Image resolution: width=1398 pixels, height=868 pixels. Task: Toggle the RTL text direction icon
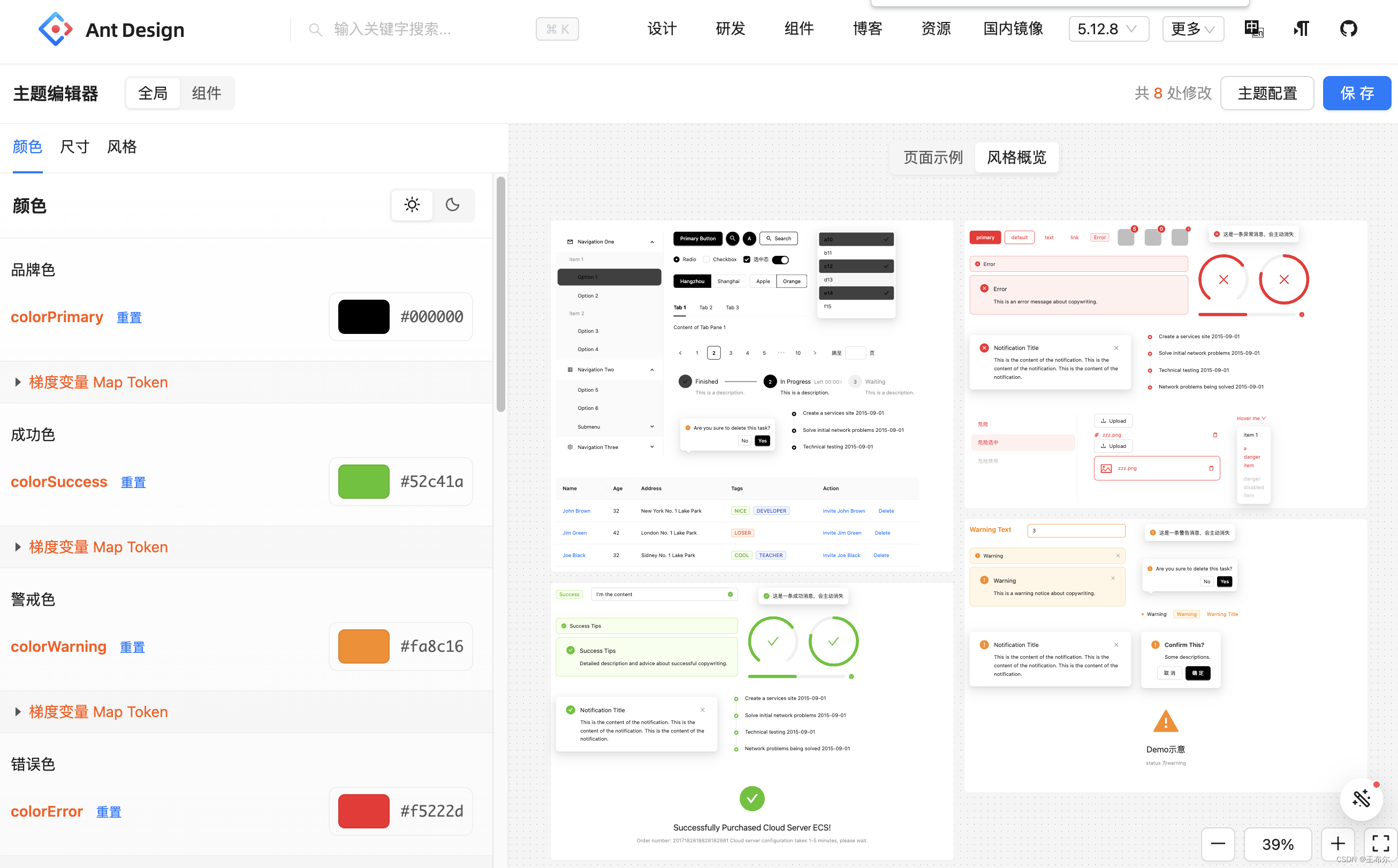tap(1301, 29)
